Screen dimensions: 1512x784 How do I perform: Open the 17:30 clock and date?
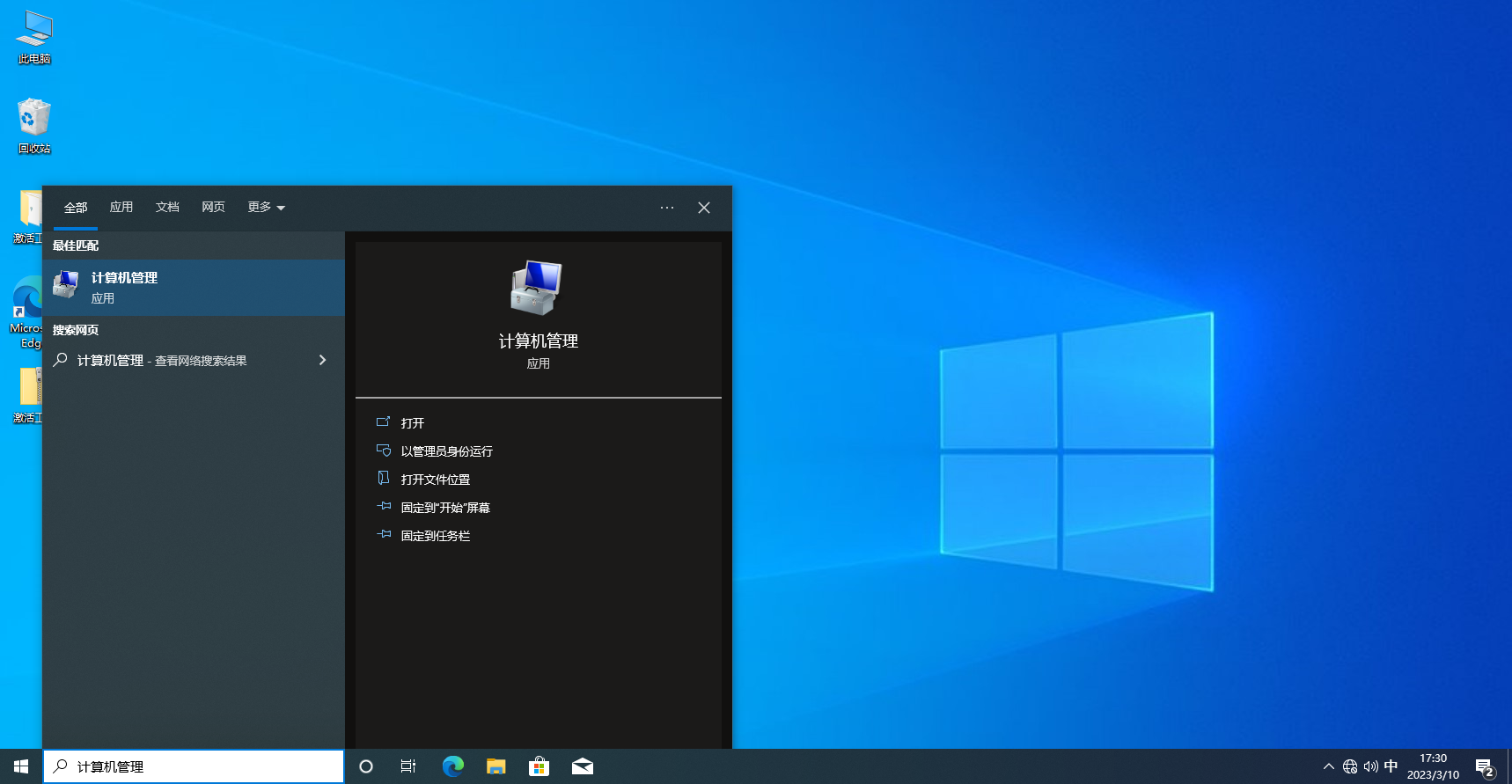1433,766
